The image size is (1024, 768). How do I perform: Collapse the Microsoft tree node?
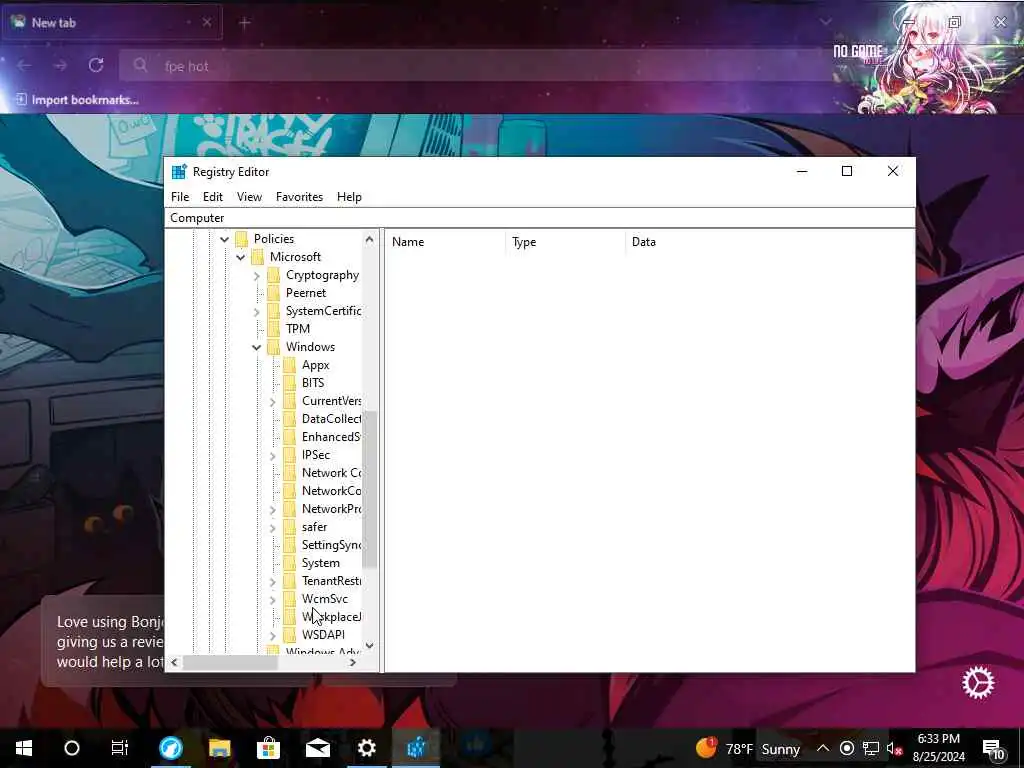click(x=240, y=257)
